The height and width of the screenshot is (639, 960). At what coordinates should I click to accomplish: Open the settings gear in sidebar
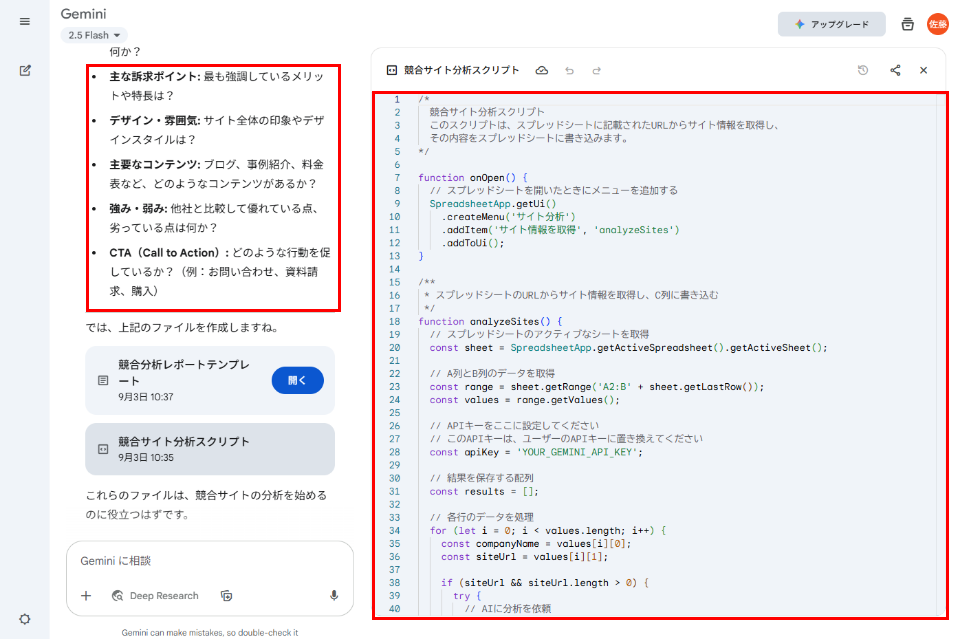(x=24, y=619)
